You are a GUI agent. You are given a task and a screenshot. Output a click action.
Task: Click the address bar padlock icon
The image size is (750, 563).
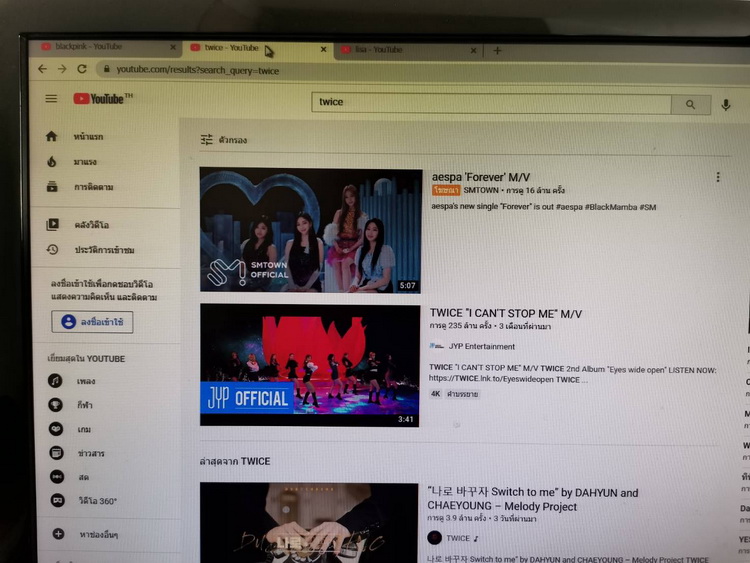(107, 69)
